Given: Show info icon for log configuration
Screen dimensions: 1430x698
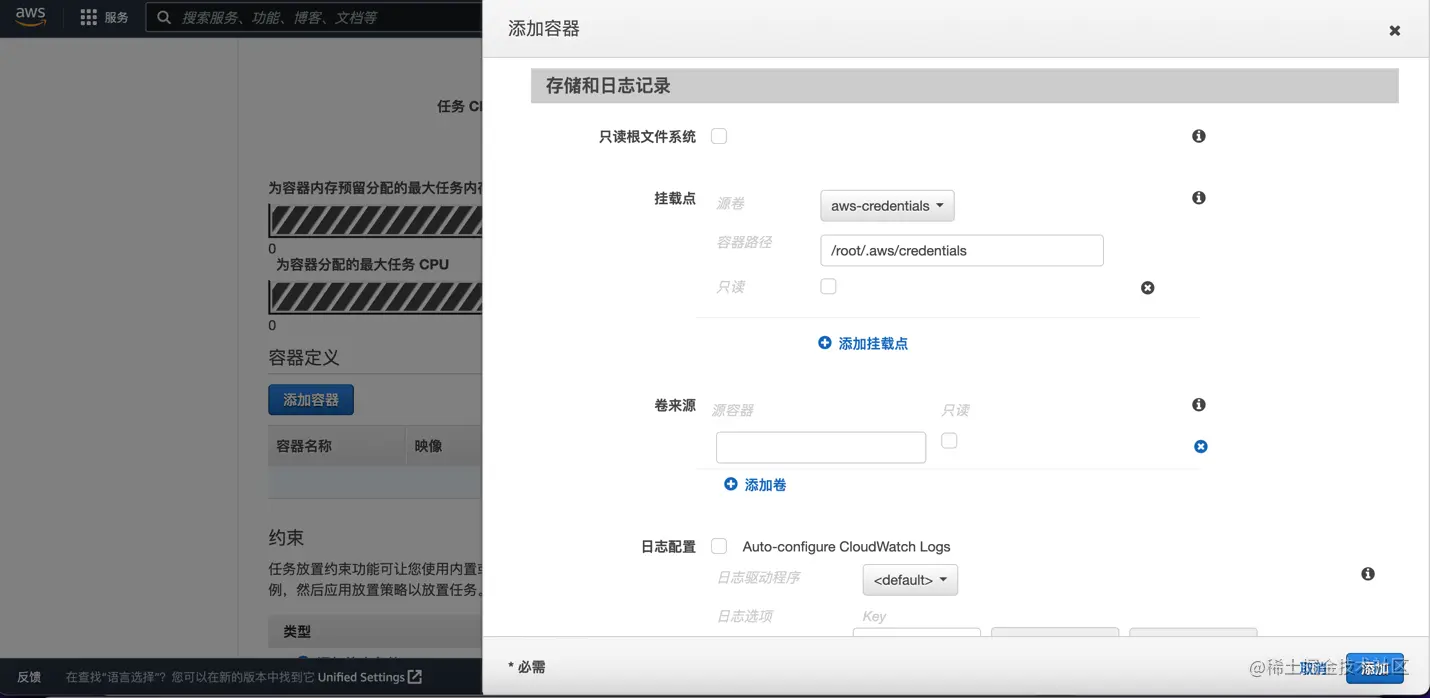Looking at the screenshot, I should coord(1368,574).
